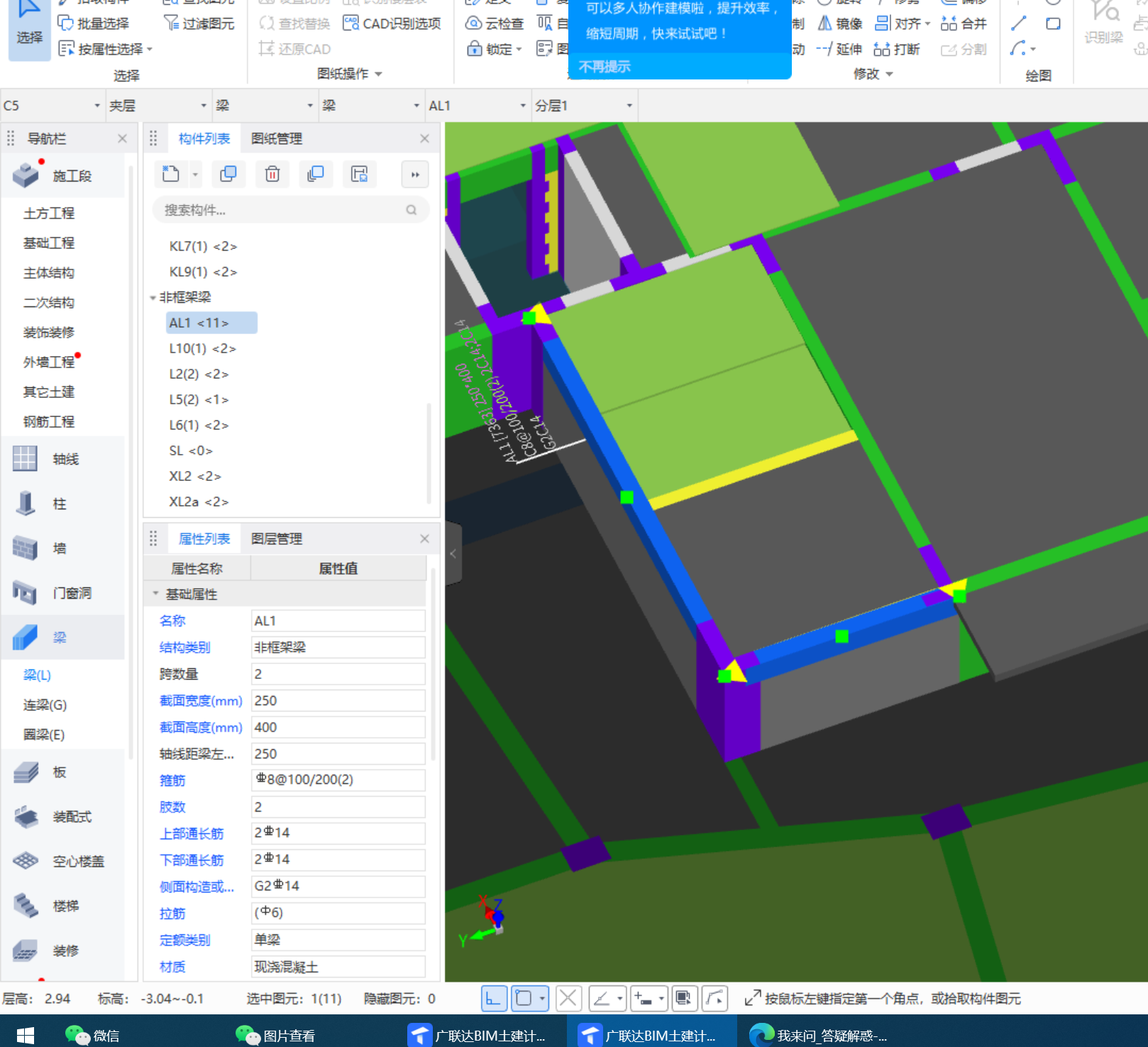Collapse the 基础属性 section
The width and height of the screenshot is (1148, 1047).
point(155,594)
